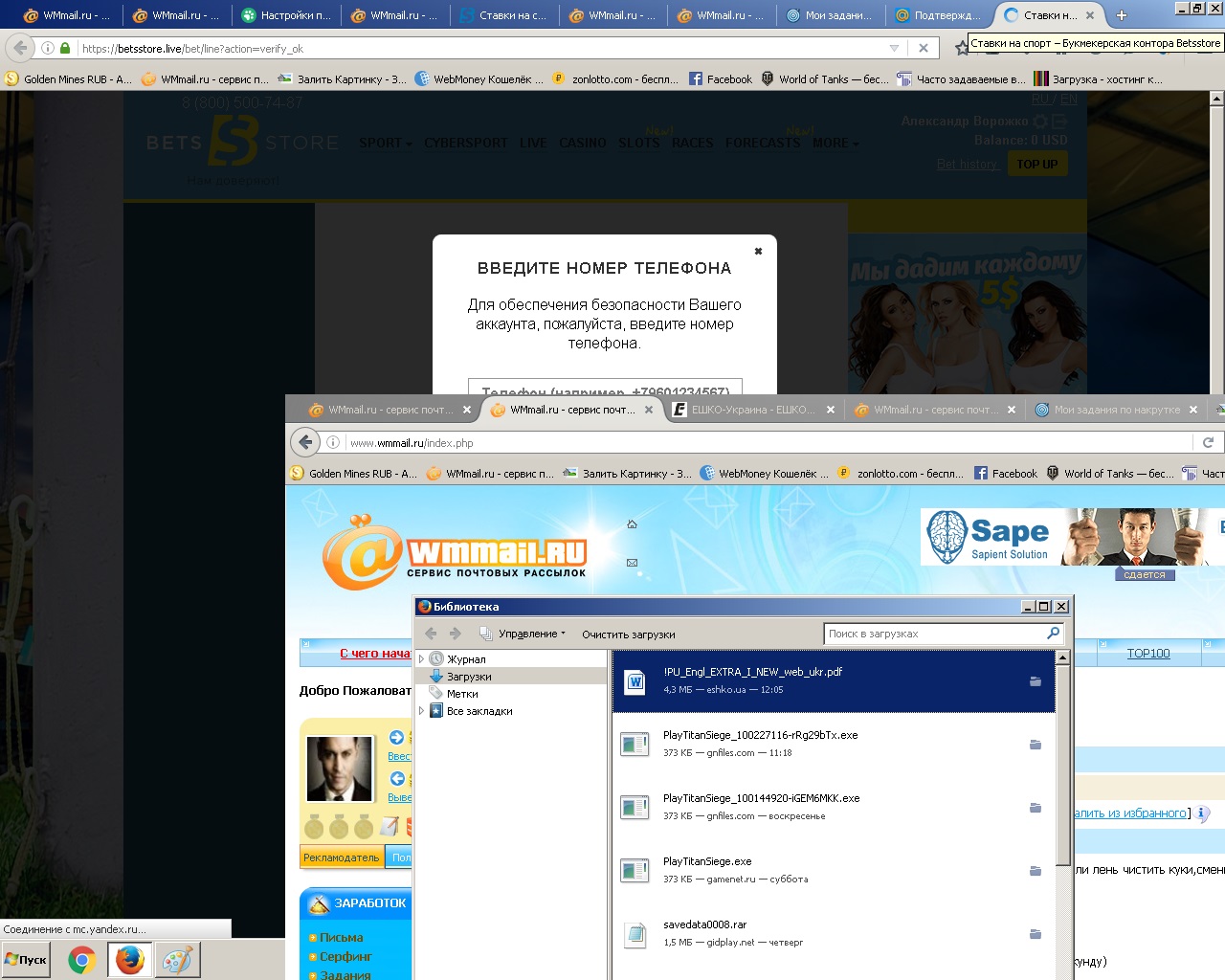Open containing folder for PlayTitanSiege_100144920-iGEM6MKK.exe

pos(1036,808)
